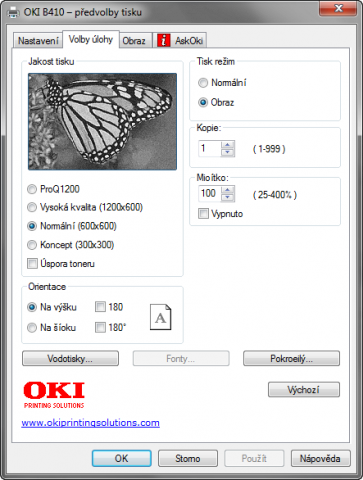Select ProQ1200 print quality
This screenshot has width=363, height=480.
[x=53, y=189]
